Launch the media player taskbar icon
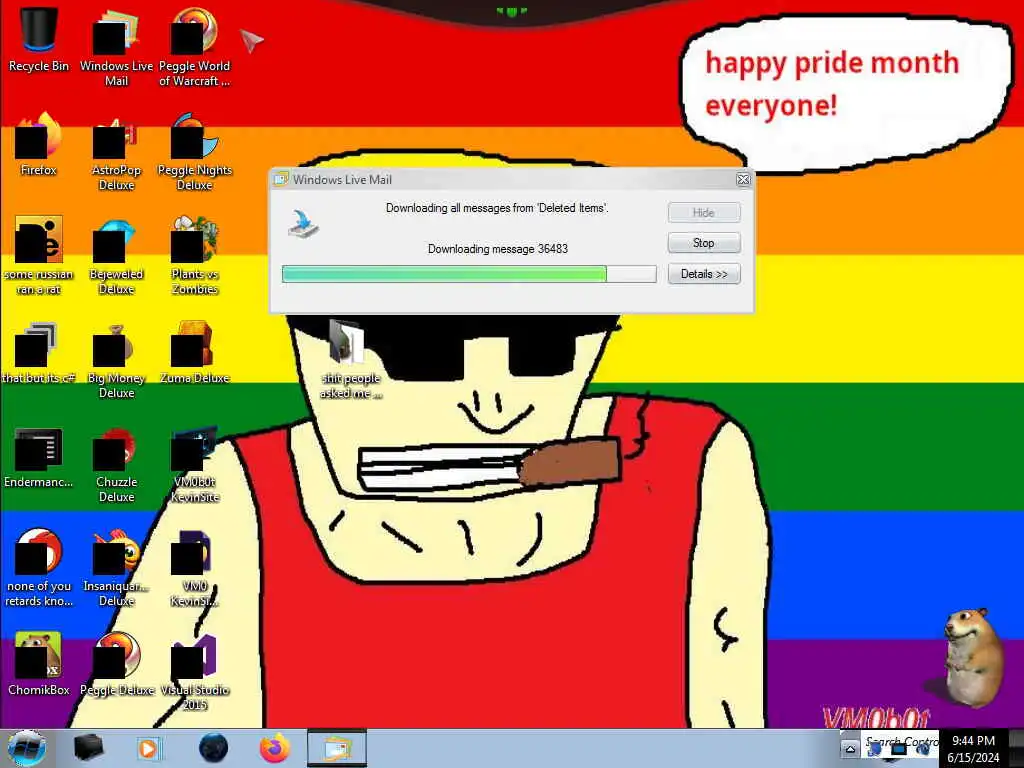This screenshot has height=768, width=1024. tap(148, 748)
